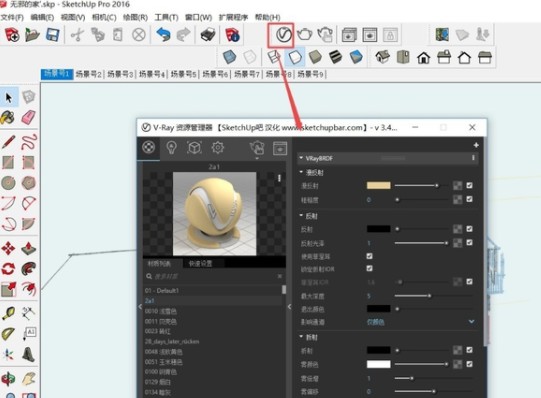This screenshot has width=541, height=398.
Task: Open the 相机(C) menu
Action: (x=104, y=17)
